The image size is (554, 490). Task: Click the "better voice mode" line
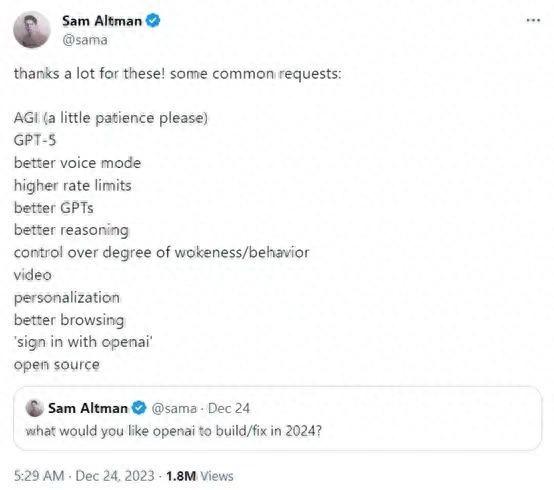(77, 163)
